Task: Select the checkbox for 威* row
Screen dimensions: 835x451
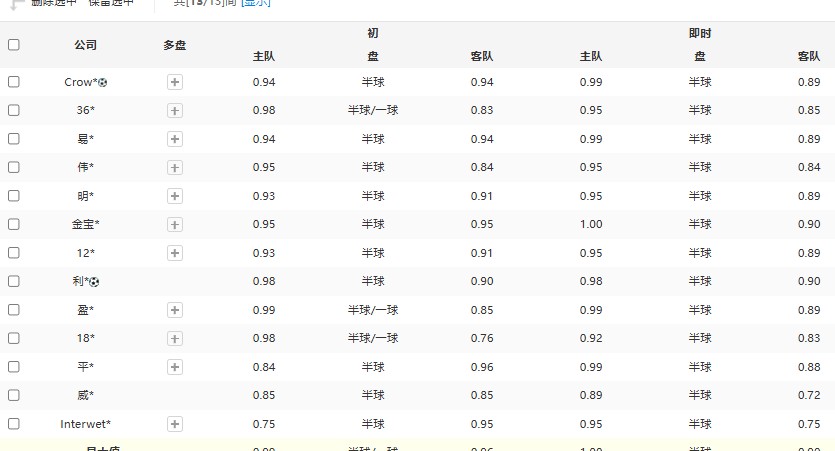Action: pos(14,395)
